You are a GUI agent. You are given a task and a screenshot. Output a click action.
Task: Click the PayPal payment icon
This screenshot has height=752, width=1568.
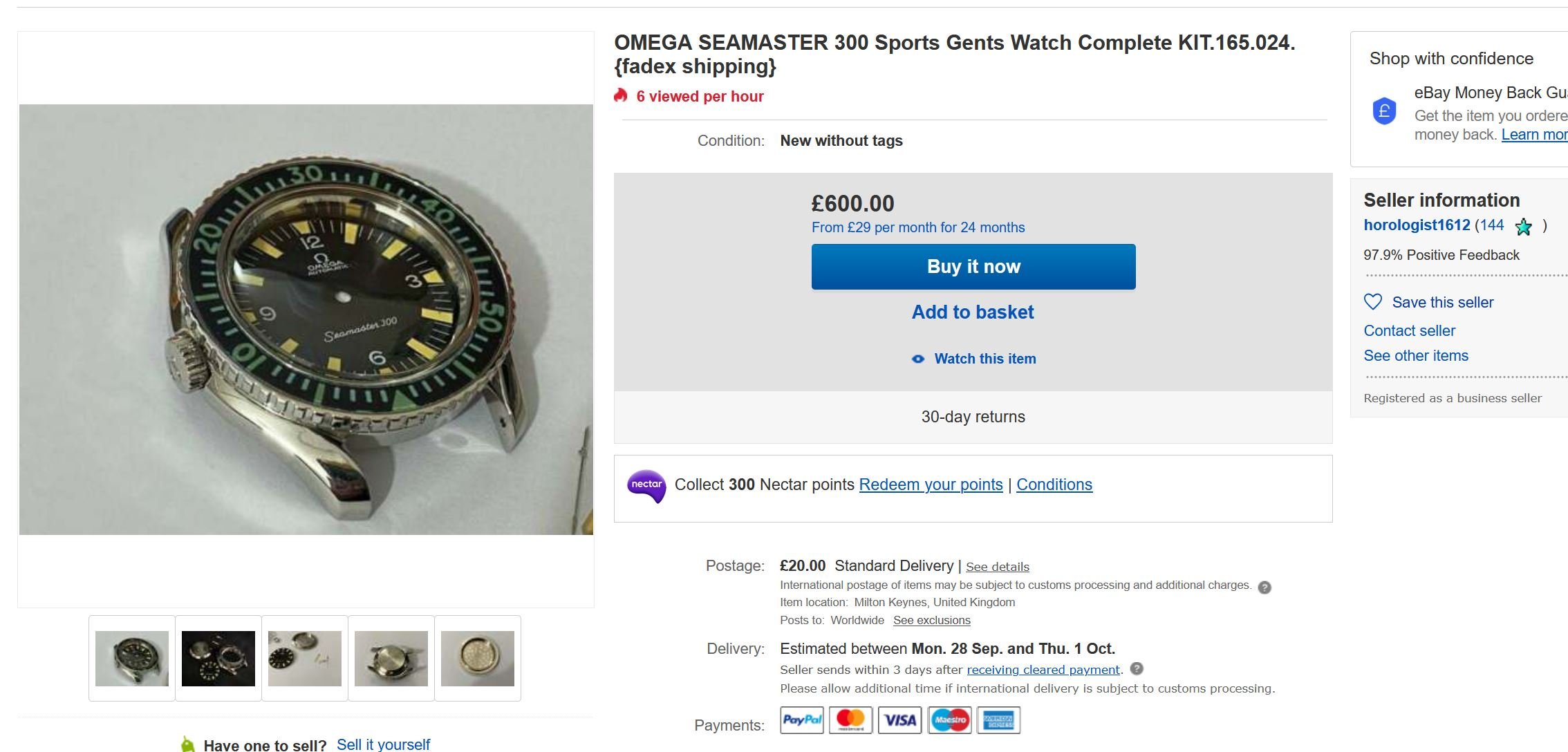(x=802, y=720)
